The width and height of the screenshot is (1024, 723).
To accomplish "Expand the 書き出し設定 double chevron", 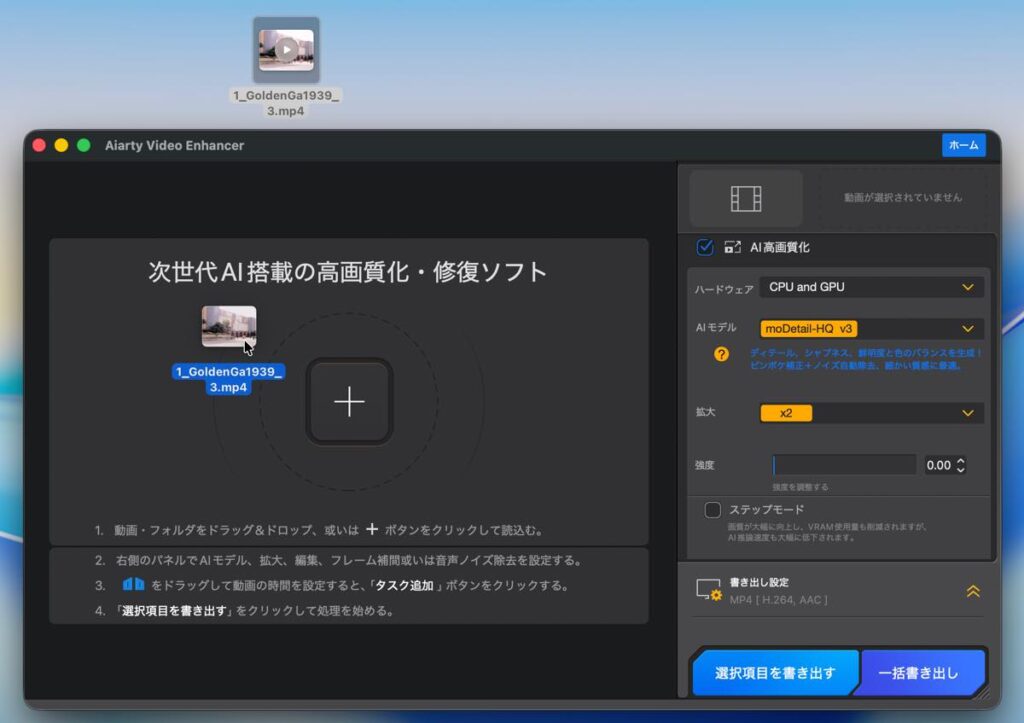I will (972, 591).
